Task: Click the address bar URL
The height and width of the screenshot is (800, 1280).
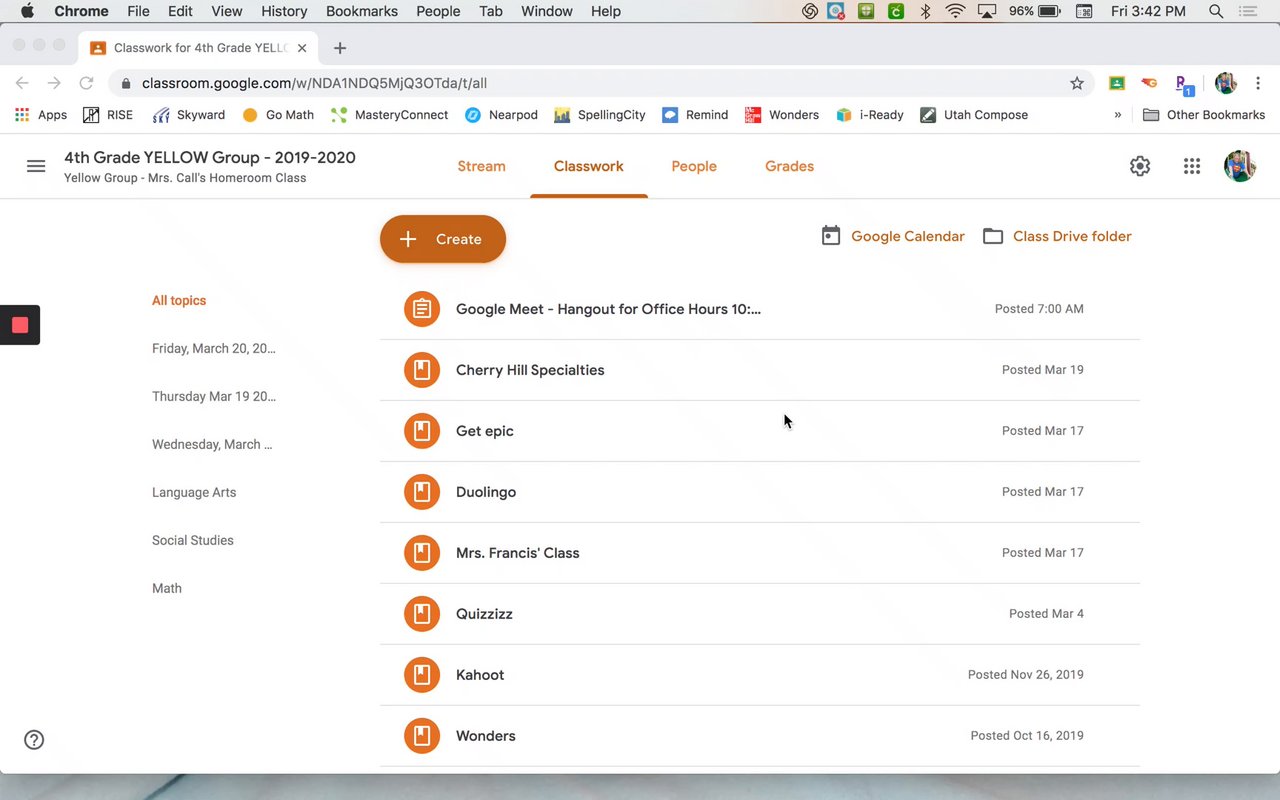Action: click(x=314, y=83)
